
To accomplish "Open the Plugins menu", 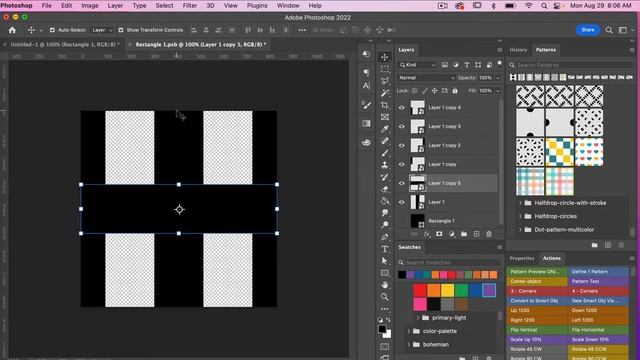I will (x=257, y=6).
